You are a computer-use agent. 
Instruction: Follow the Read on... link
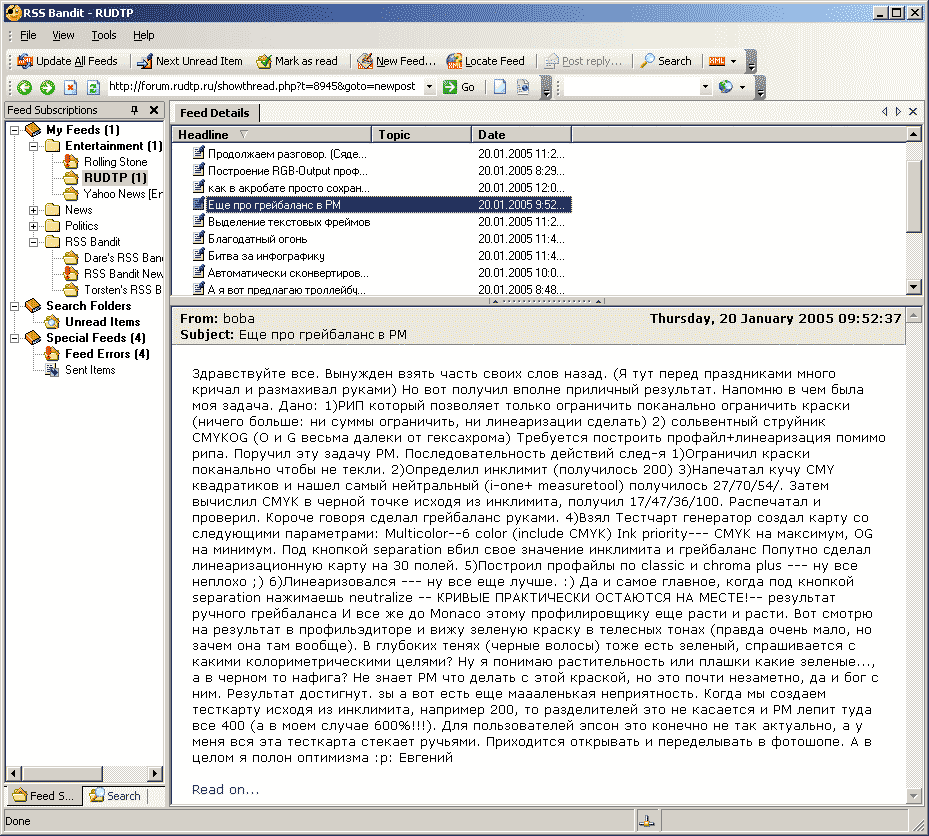click(x=225, y=789)
